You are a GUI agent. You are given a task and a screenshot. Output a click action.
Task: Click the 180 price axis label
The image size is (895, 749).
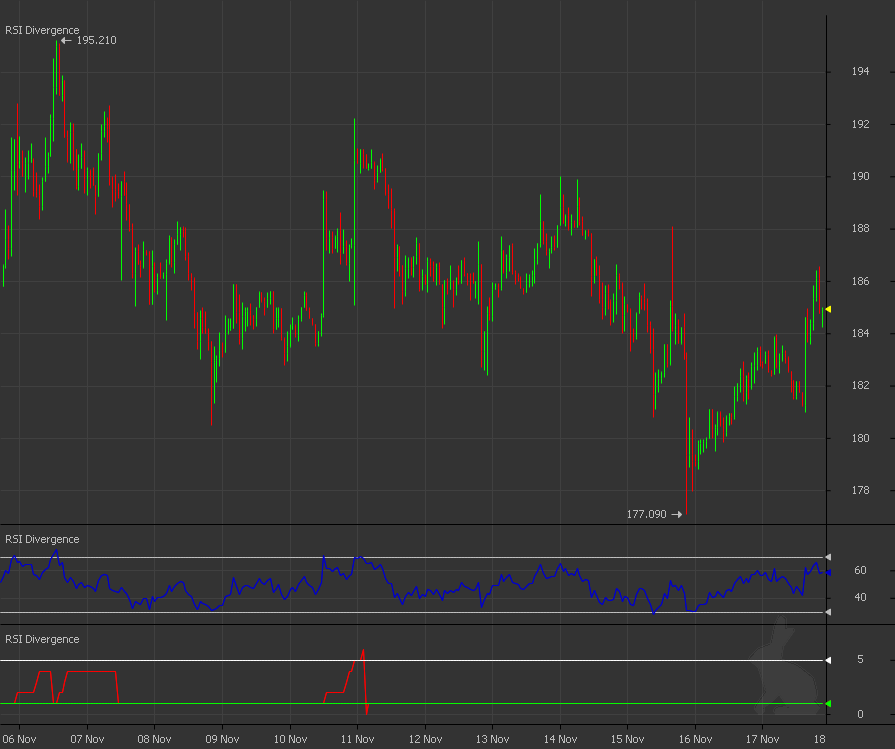coord(860,438)
